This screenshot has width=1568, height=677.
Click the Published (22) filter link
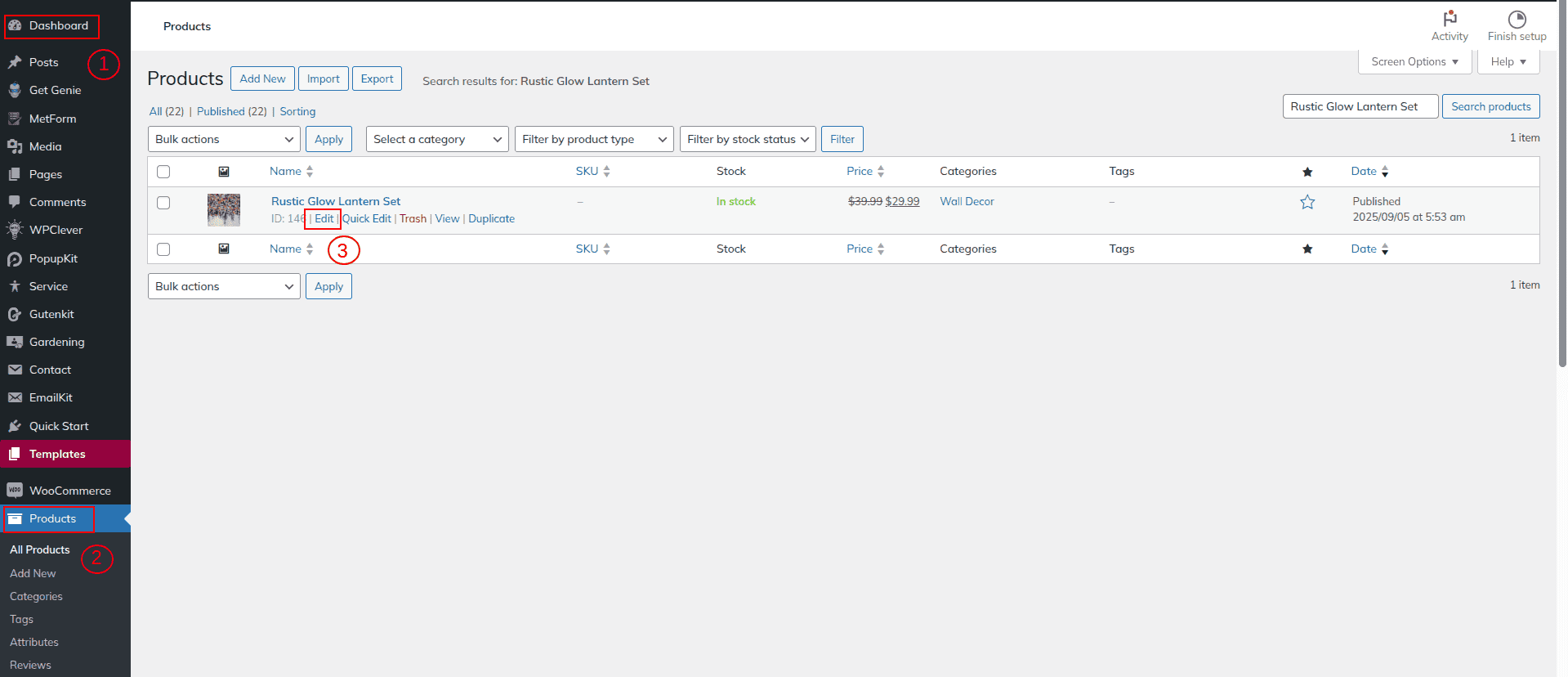[232, 111]
